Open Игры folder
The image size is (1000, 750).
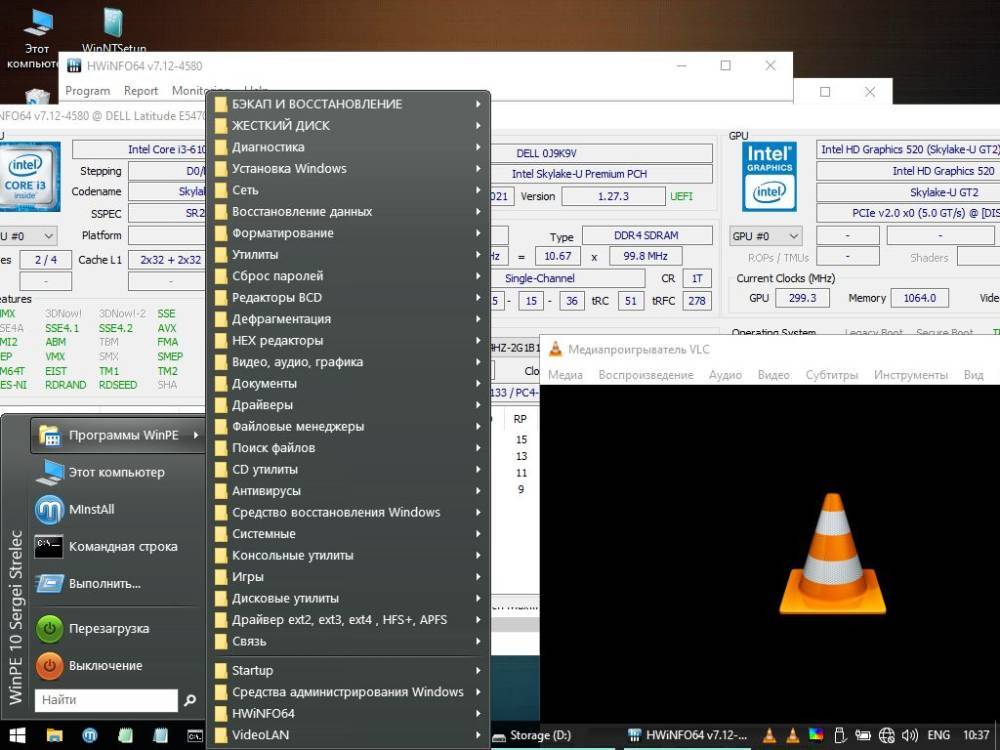348,577
